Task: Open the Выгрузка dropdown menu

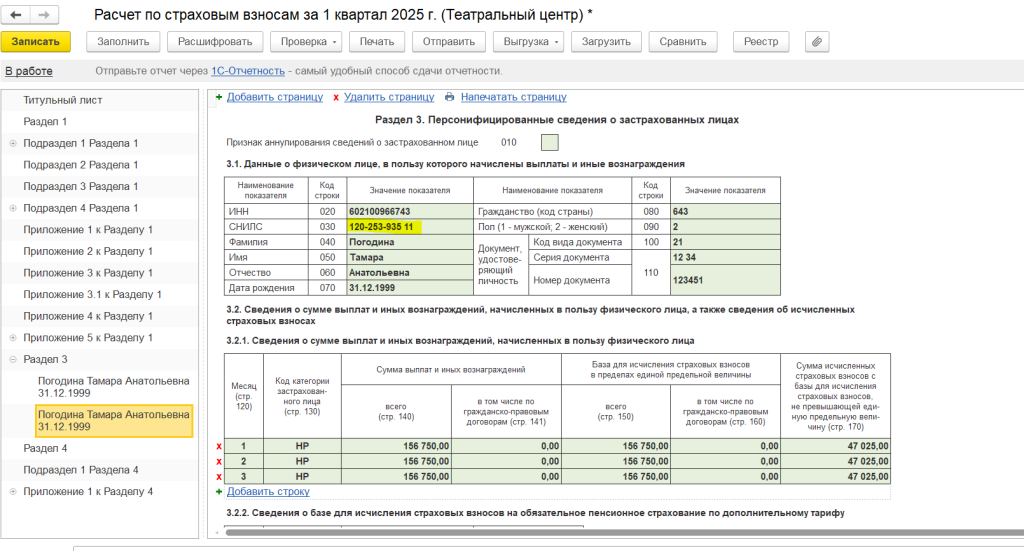Action: coord(528,42)
